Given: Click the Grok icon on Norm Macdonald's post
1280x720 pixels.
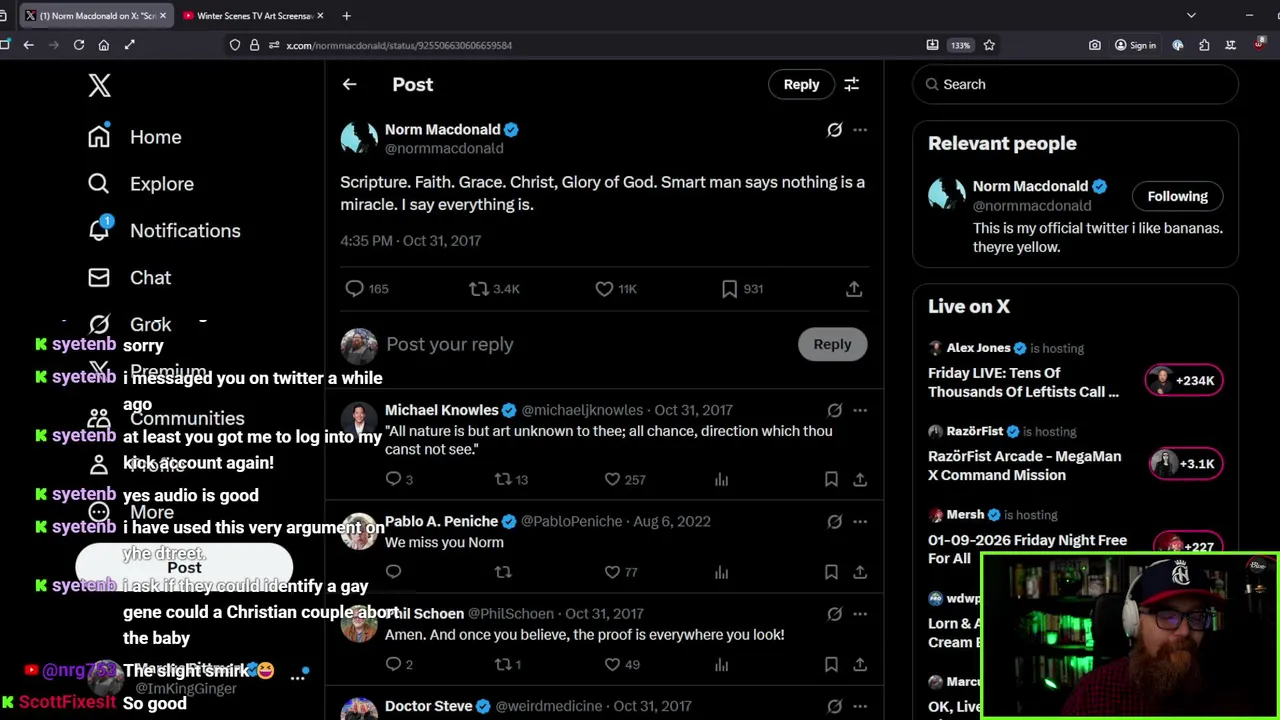Looking at the screenshot, I should (834, 130).
